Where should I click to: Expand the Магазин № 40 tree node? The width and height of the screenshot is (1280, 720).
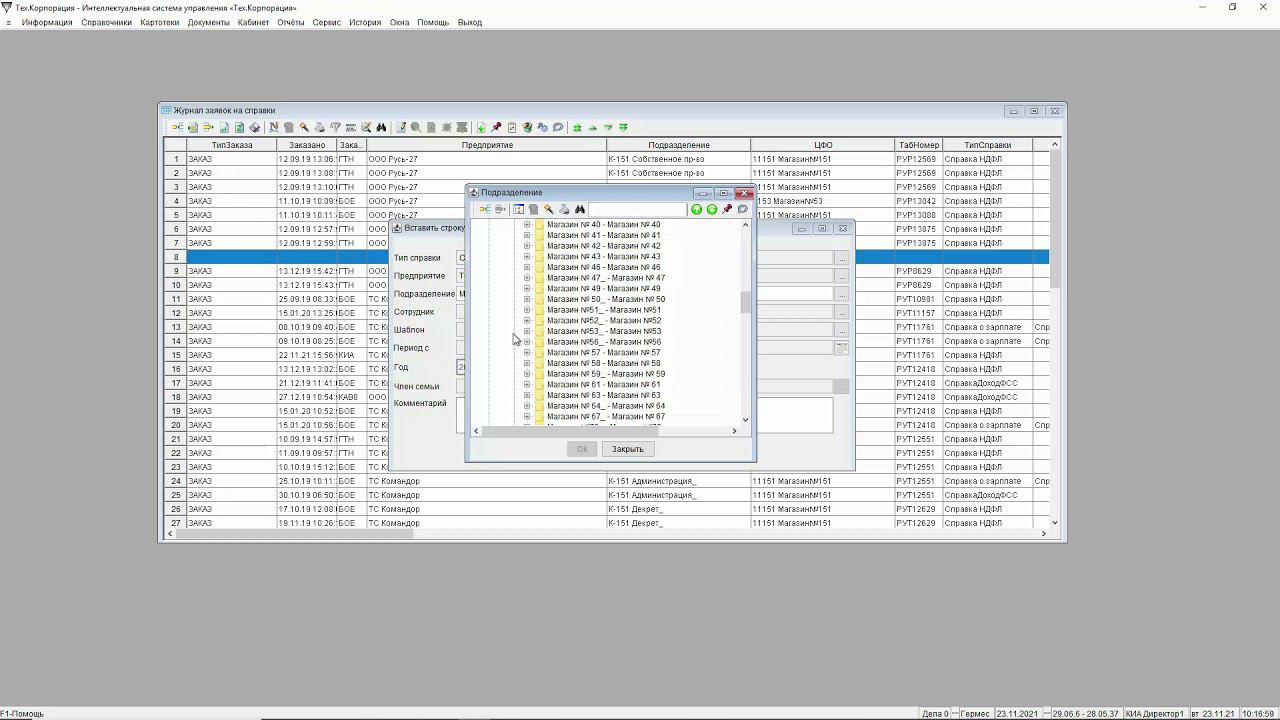click(x=527, y=225)
